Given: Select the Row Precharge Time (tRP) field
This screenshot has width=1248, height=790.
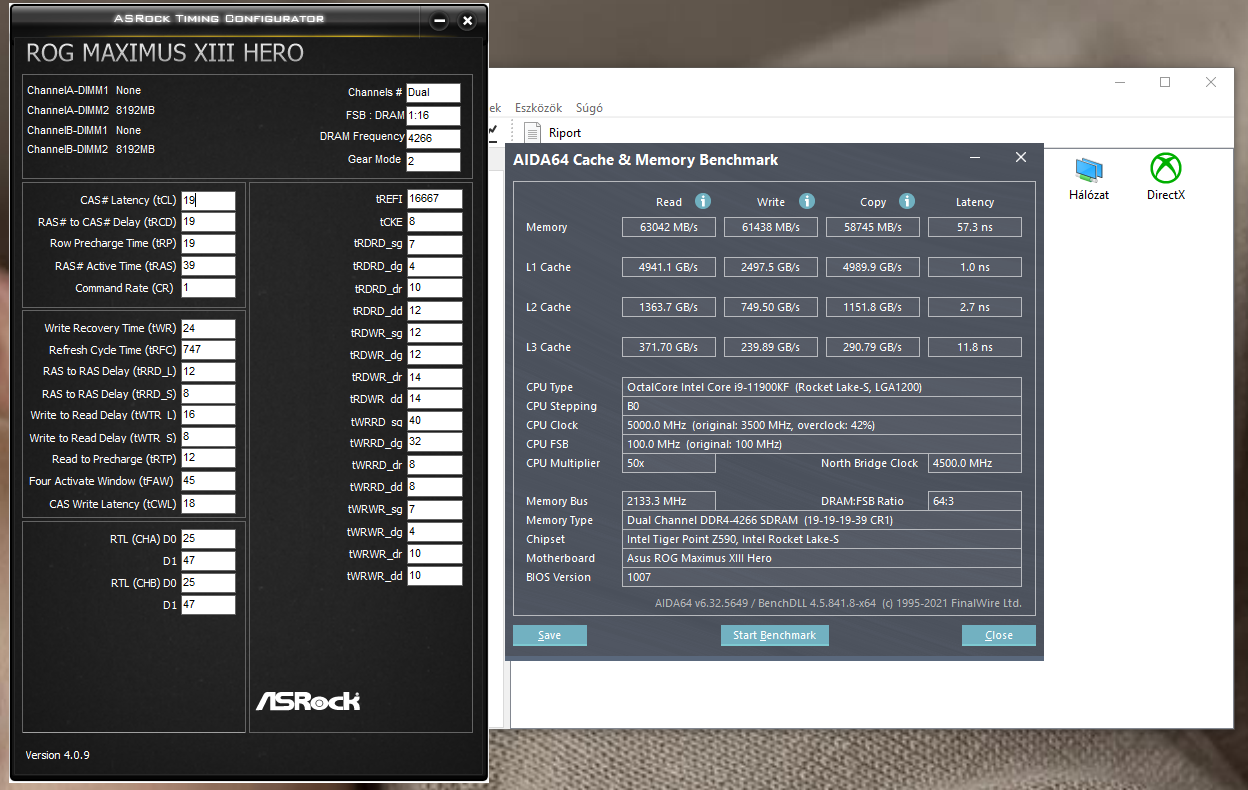Looking at the screenshot, I should (x=208, y=244).
